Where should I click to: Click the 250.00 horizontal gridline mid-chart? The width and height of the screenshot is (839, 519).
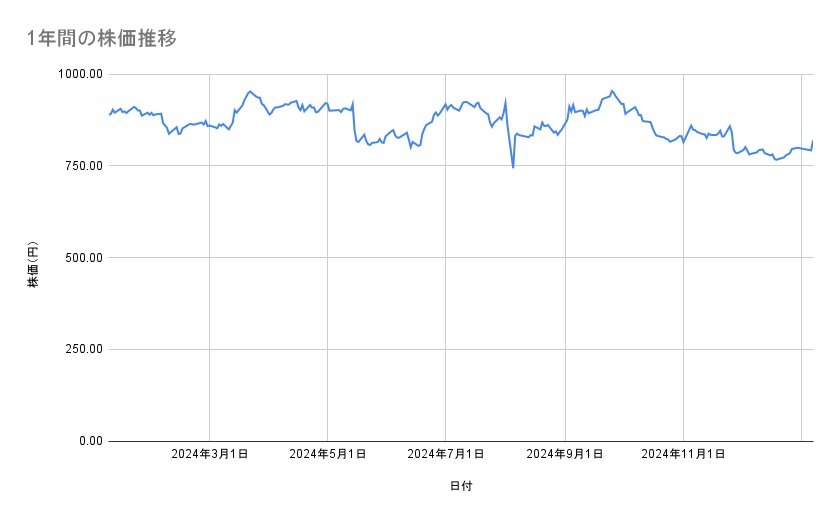pos(460,349)
